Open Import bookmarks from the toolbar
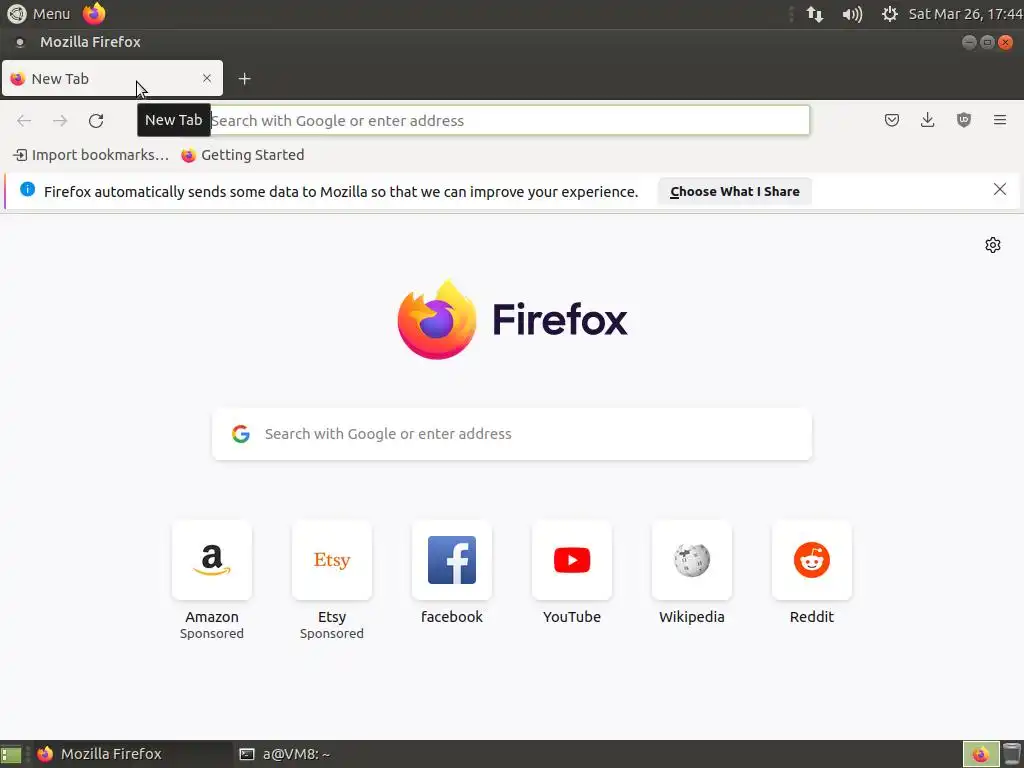1024x768 pixels. coord(91,155)
